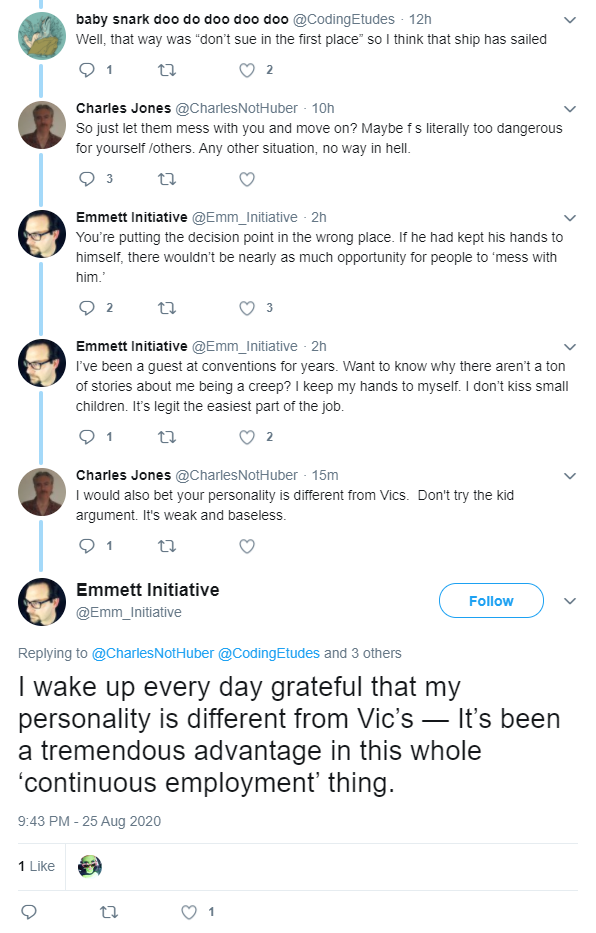Like the main tweet at bottom
This screenshot has width=596, height=933.
pyautogui.click(x=189, y=912)
